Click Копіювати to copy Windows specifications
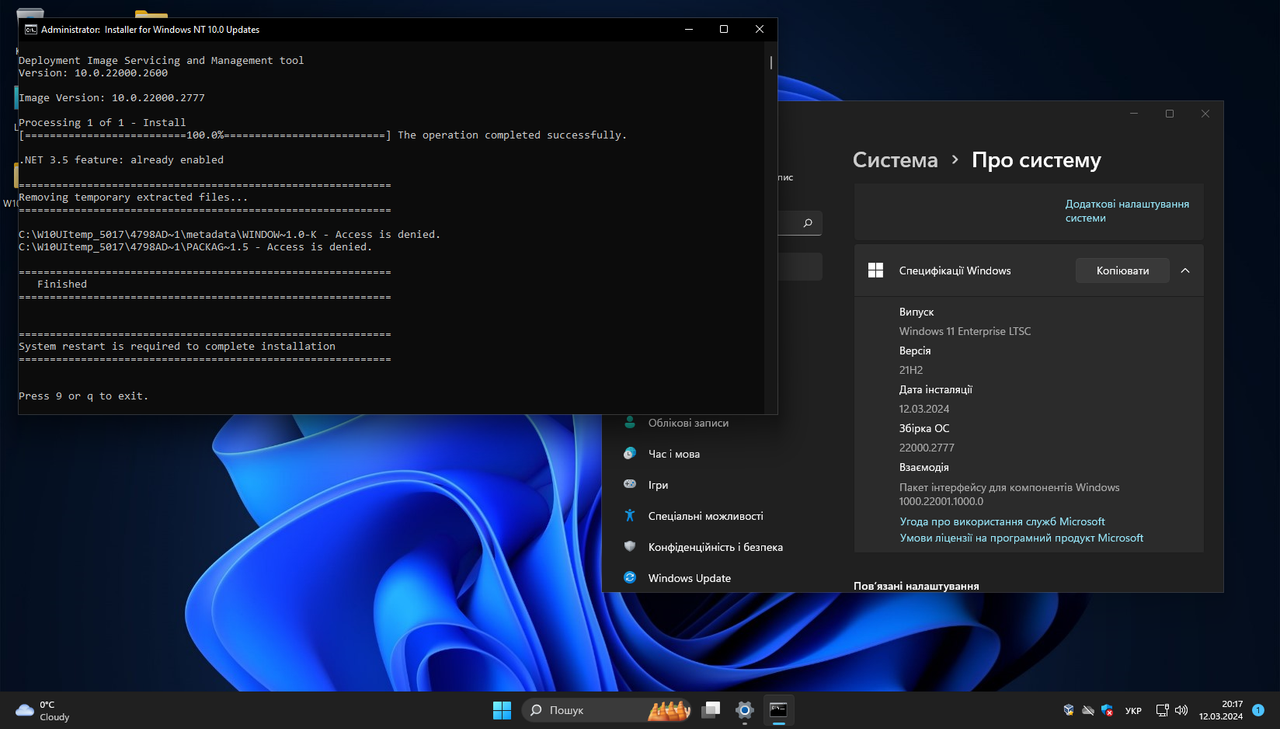Viewport: 1280px width, 729px height. click(x=1122, y=270)
